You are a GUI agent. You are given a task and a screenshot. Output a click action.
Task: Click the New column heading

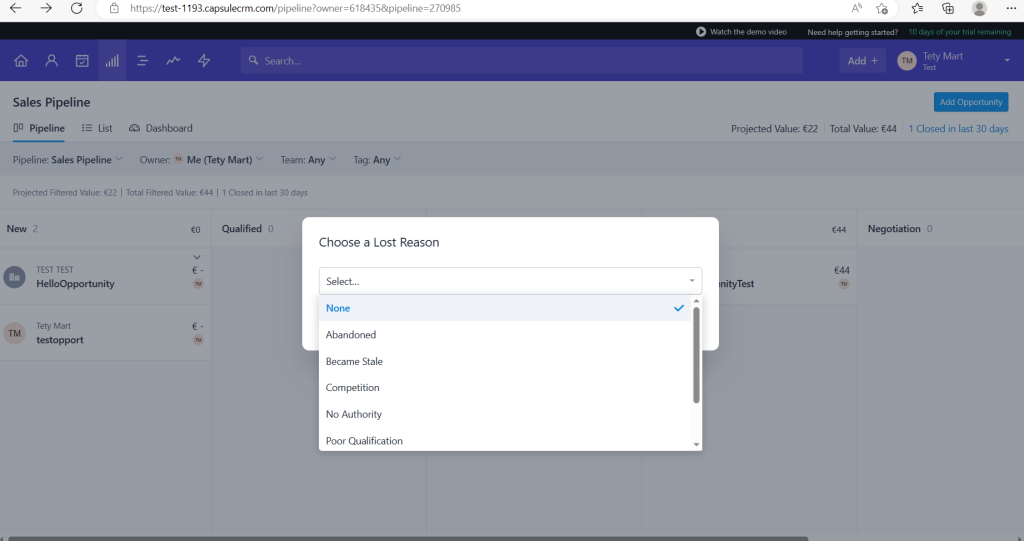click(16, 229)
